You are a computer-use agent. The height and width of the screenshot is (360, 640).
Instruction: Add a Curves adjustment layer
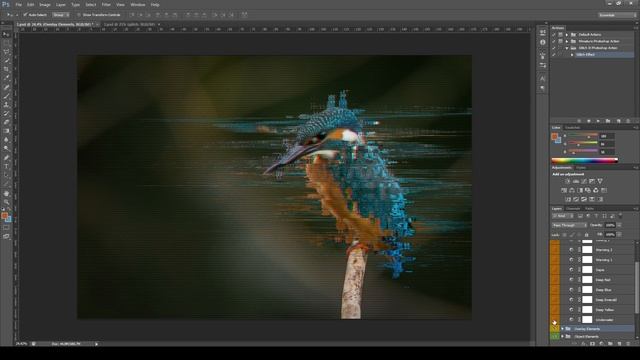coord(584,181)
